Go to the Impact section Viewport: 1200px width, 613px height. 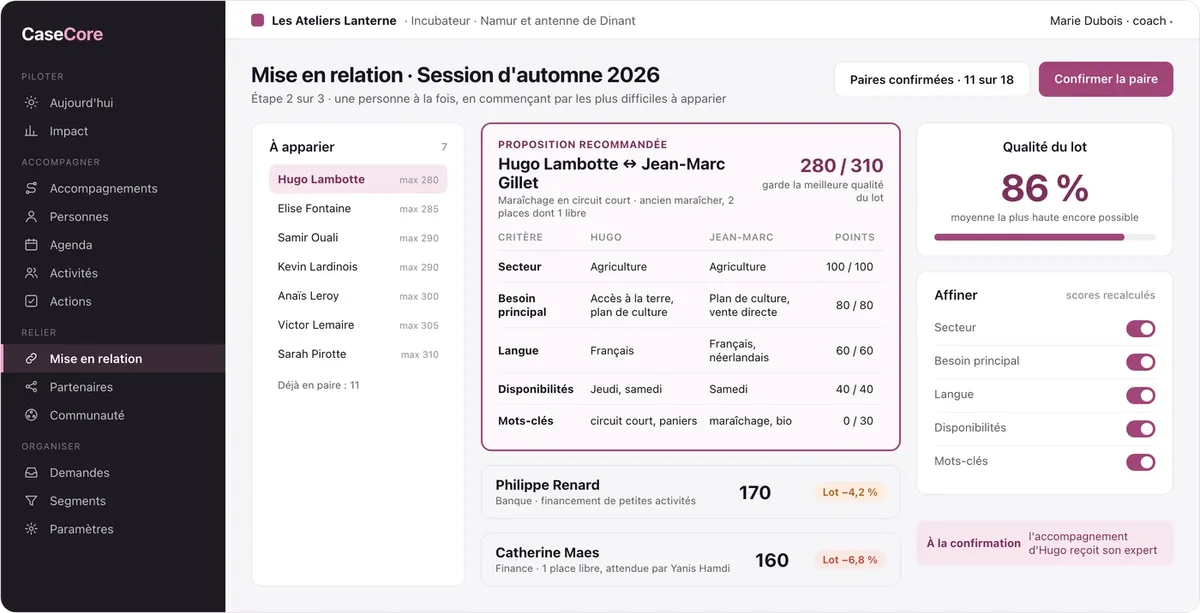click(x=113, y=131)
